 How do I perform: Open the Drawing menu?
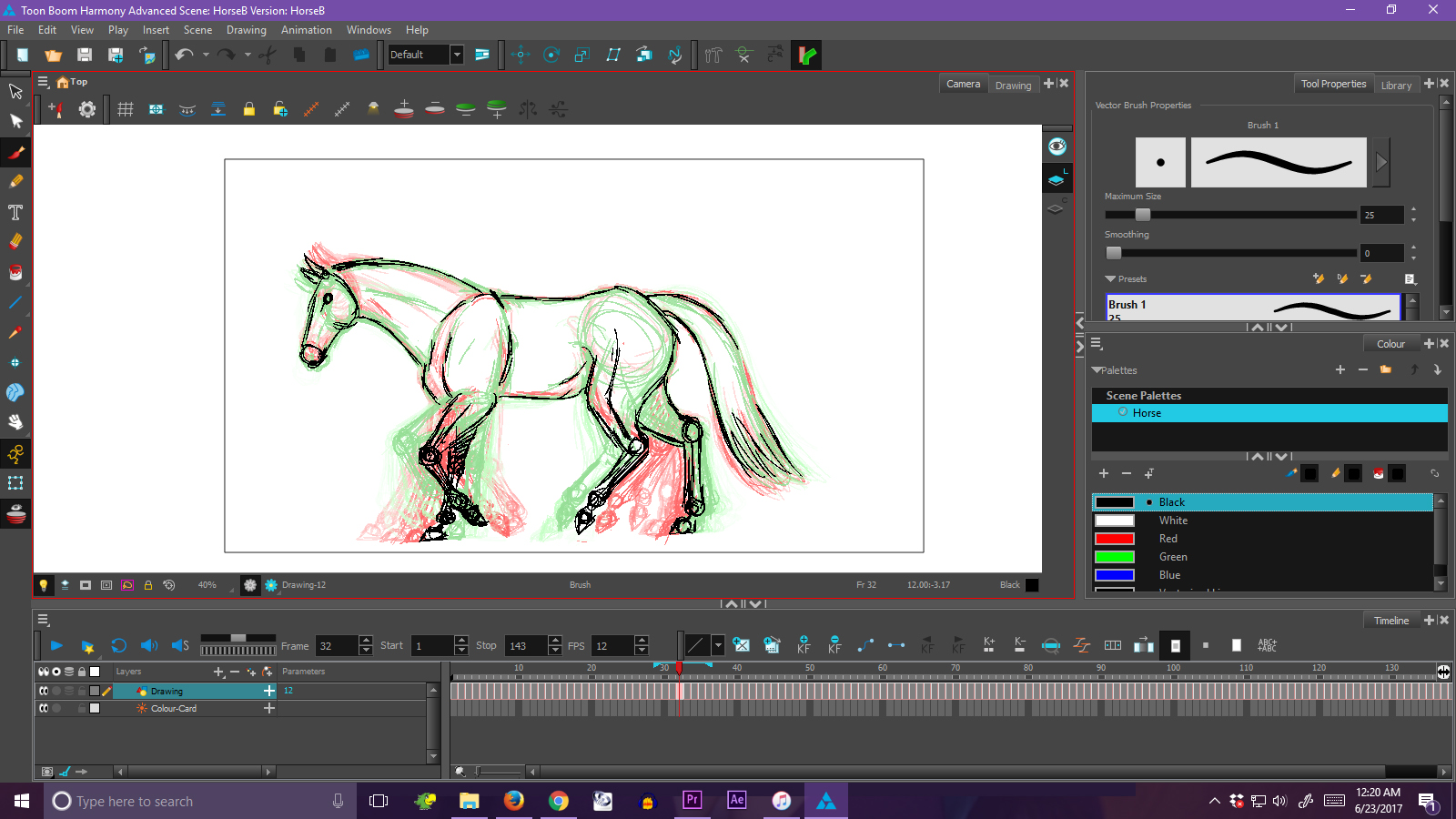(x=247, y=30)
